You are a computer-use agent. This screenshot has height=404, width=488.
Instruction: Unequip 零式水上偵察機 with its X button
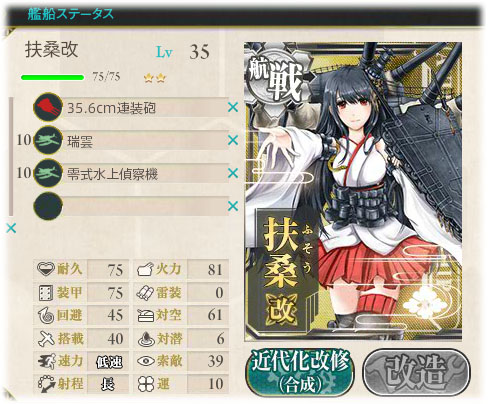pyautogui.click(x=233, y=173)
